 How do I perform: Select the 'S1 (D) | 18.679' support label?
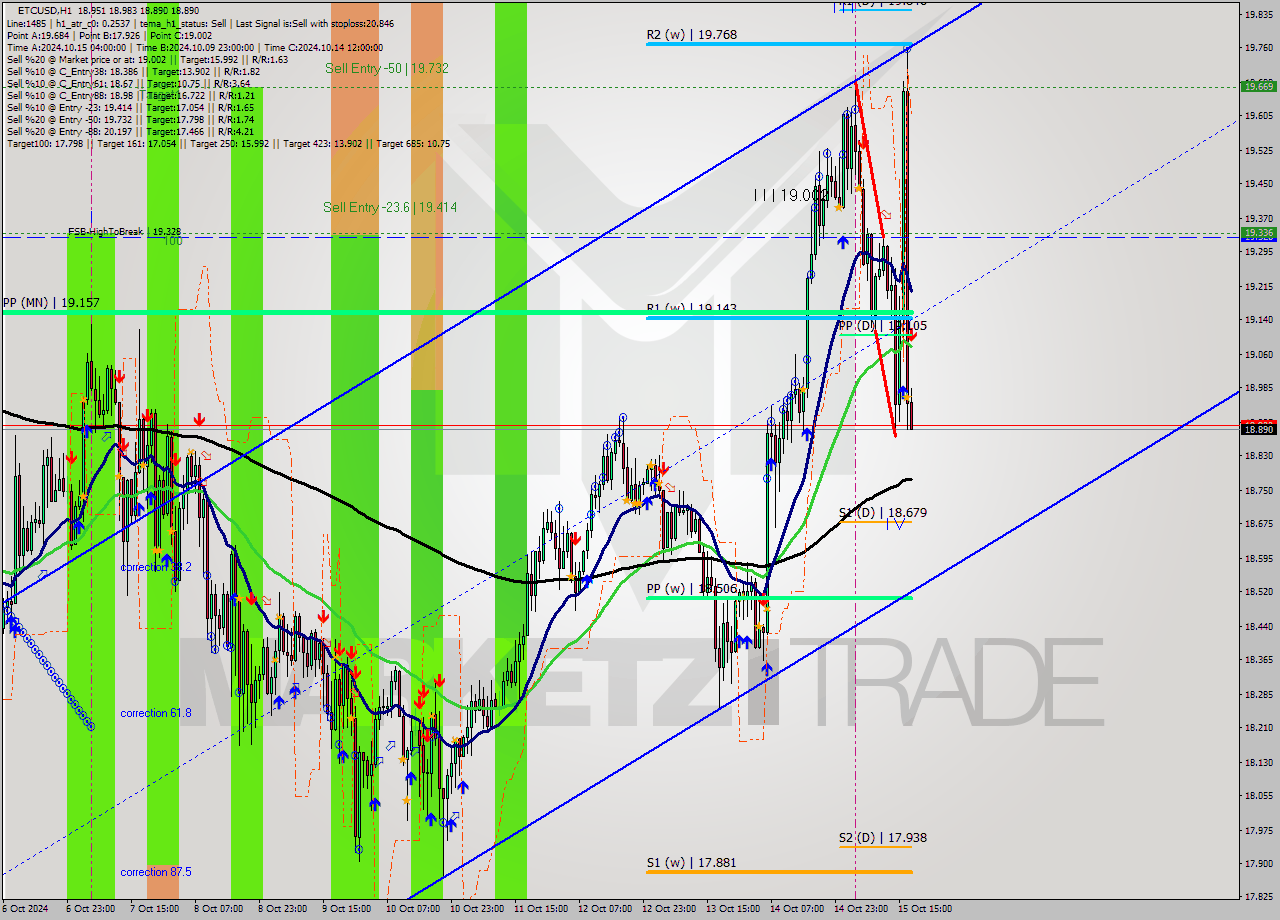tap(882, 512)
